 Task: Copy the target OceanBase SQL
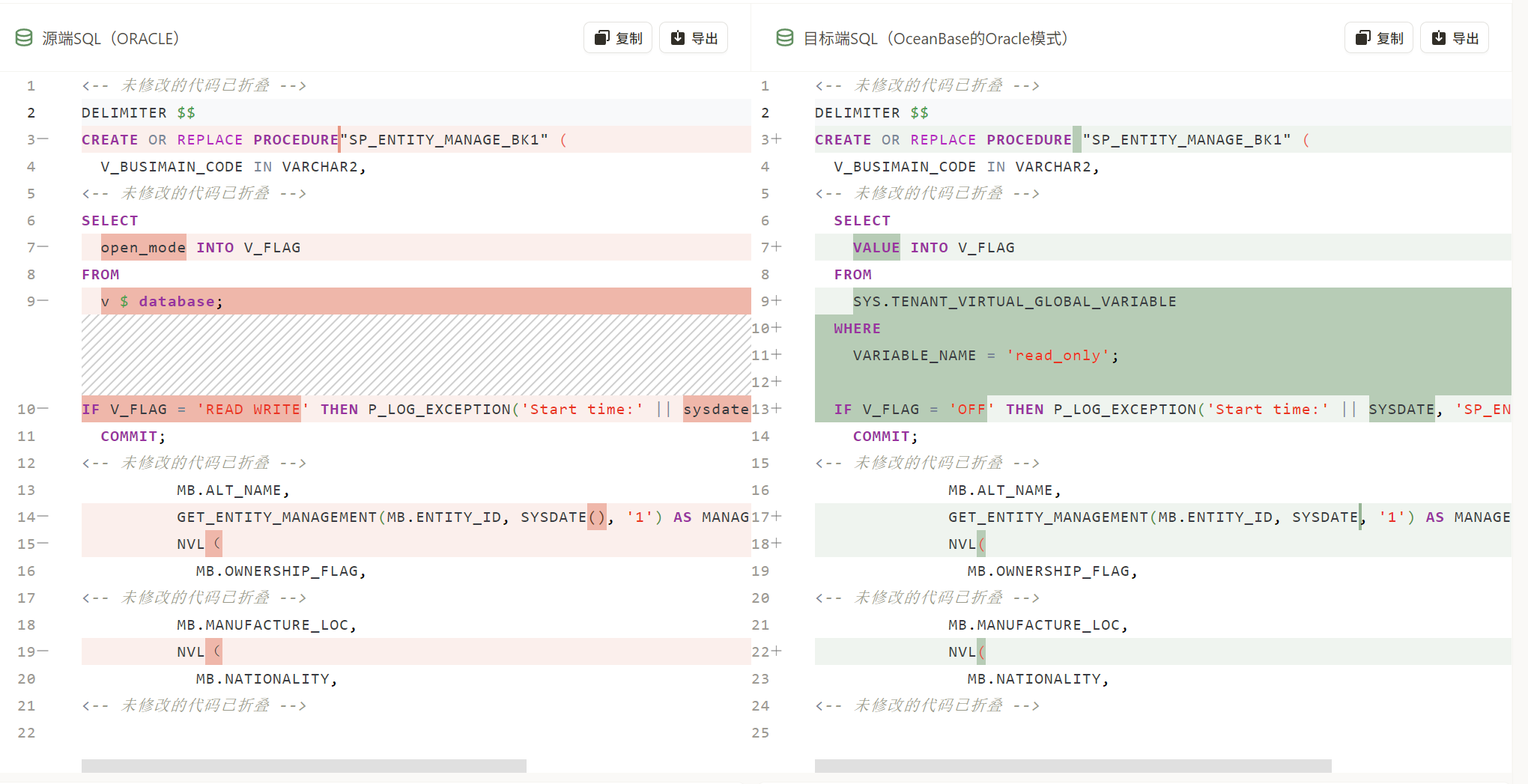click(x=1379, y=38)
